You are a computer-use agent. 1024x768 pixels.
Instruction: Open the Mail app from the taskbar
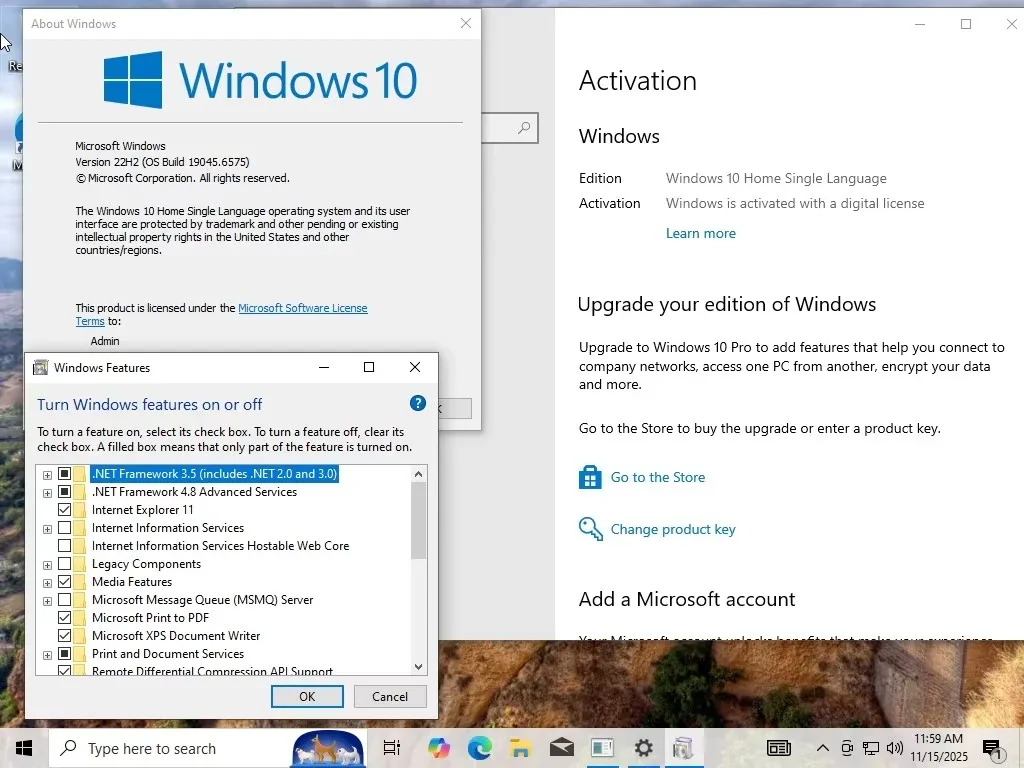point(560,748)
